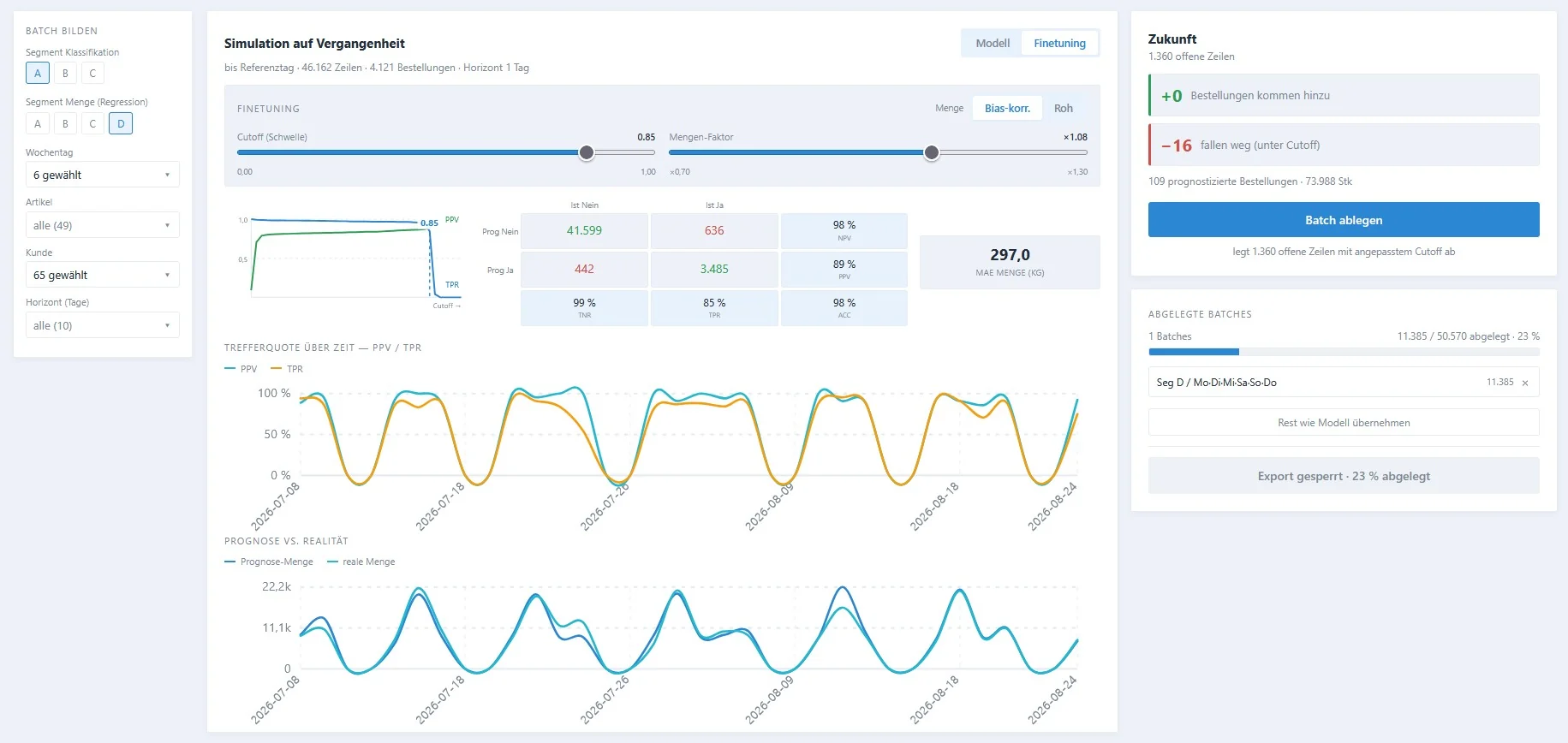Open the Wochentag dropdown
The image size is (1568, 743).
point(103,175)
